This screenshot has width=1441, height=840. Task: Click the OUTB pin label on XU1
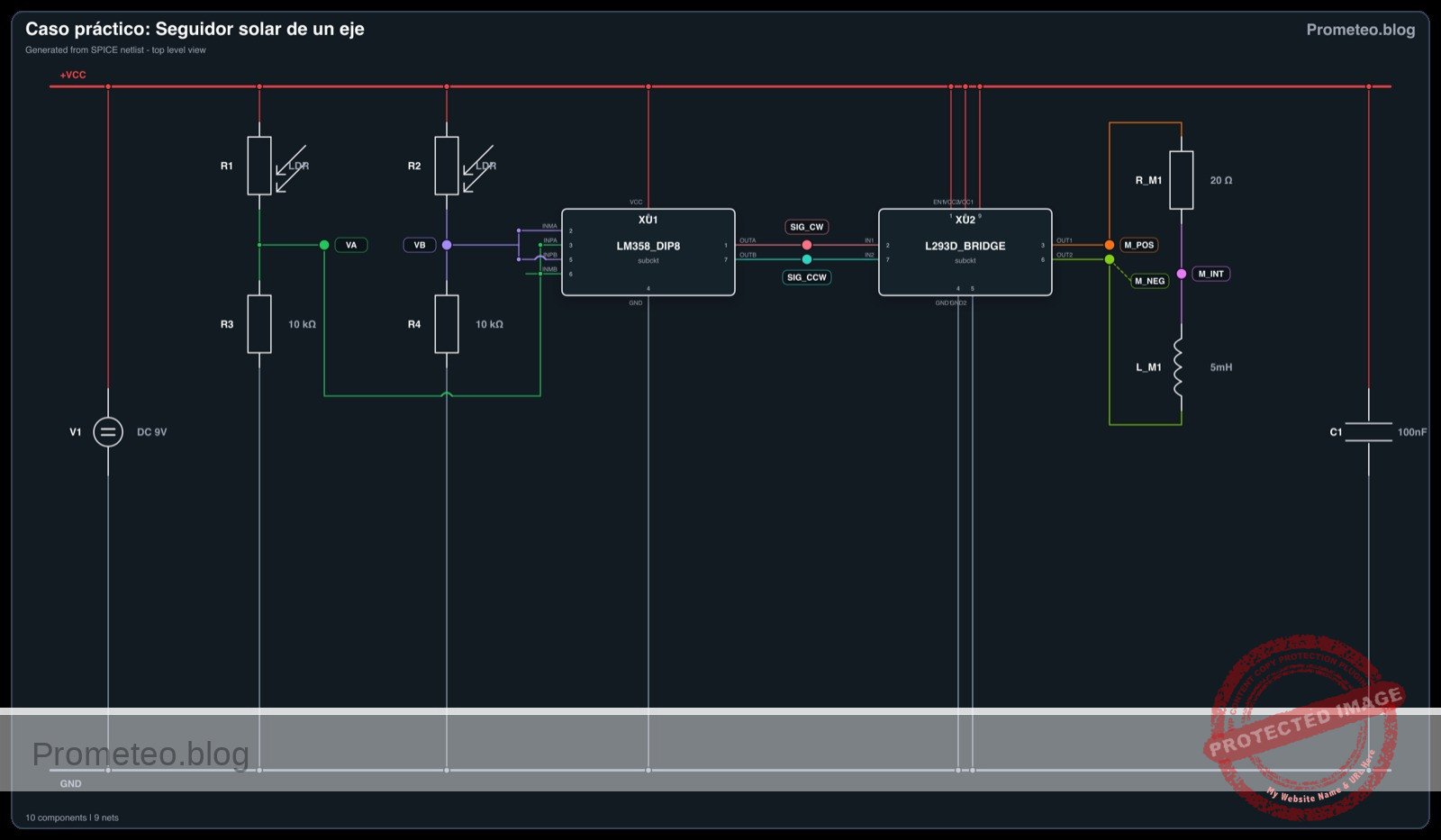tap(748, 255)
